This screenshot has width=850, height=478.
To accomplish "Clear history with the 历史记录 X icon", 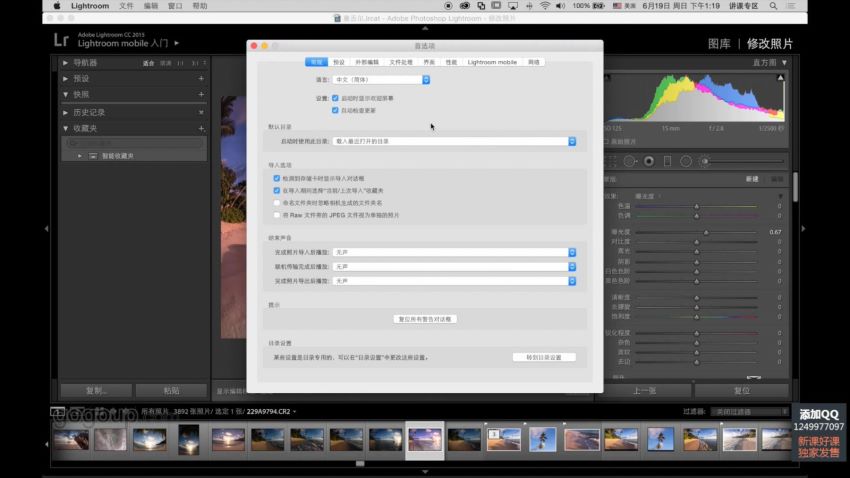I will 201,113.
